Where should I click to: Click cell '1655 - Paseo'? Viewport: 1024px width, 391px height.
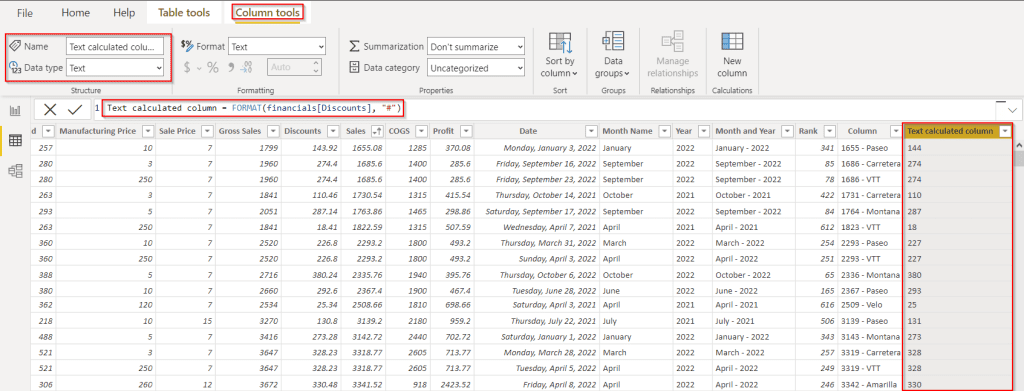(x=865, y=148)
